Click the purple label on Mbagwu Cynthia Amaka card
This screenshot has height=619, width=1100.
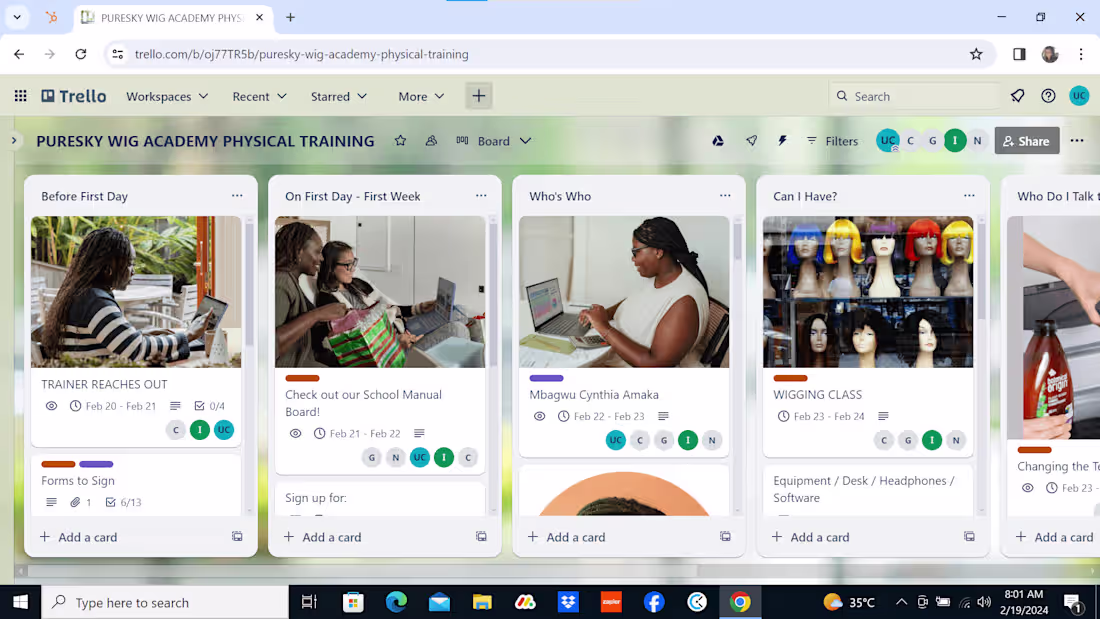click(x=546, y=378)
